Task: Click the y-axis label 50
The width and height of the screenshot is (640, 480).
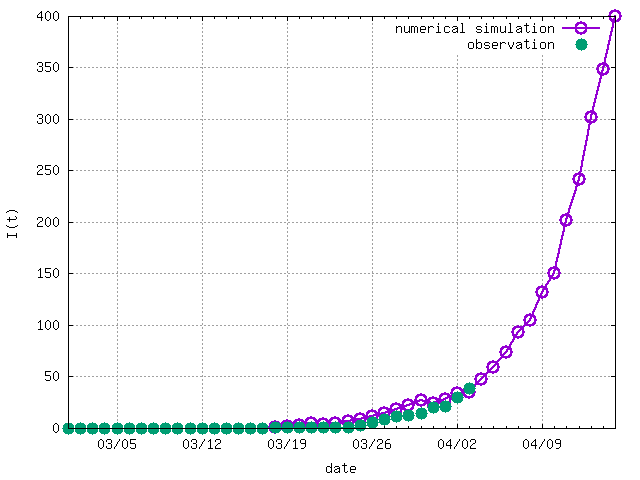Action: click(x=52, y=376)
